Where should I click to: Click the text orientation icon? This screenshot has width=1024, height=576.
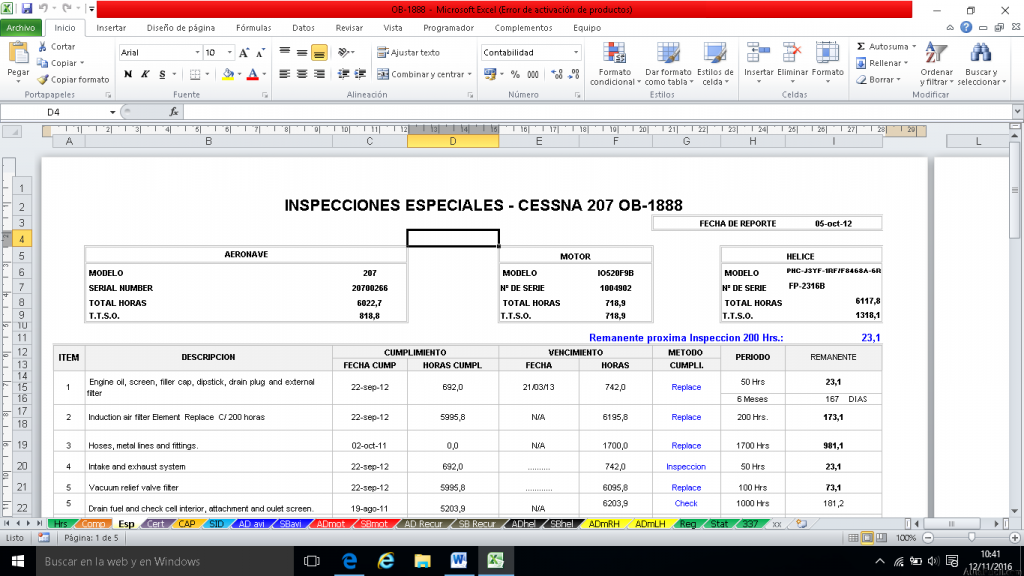pos(344,53)
